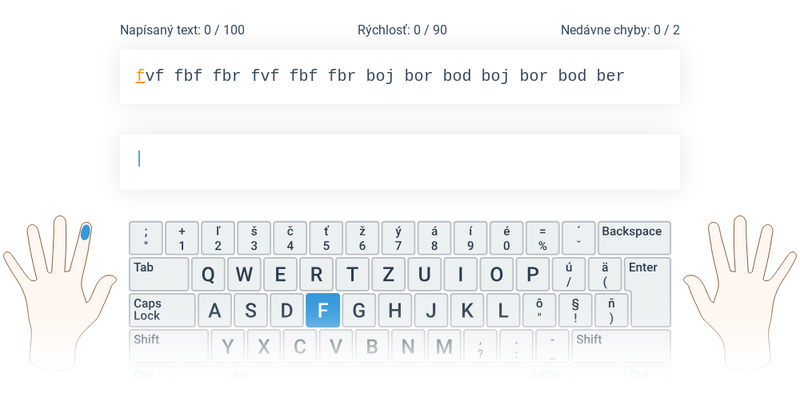The width and height of the screenshot is (800, 400).
Task: Click the ä parenthesis key
Action: coord(605,274)
